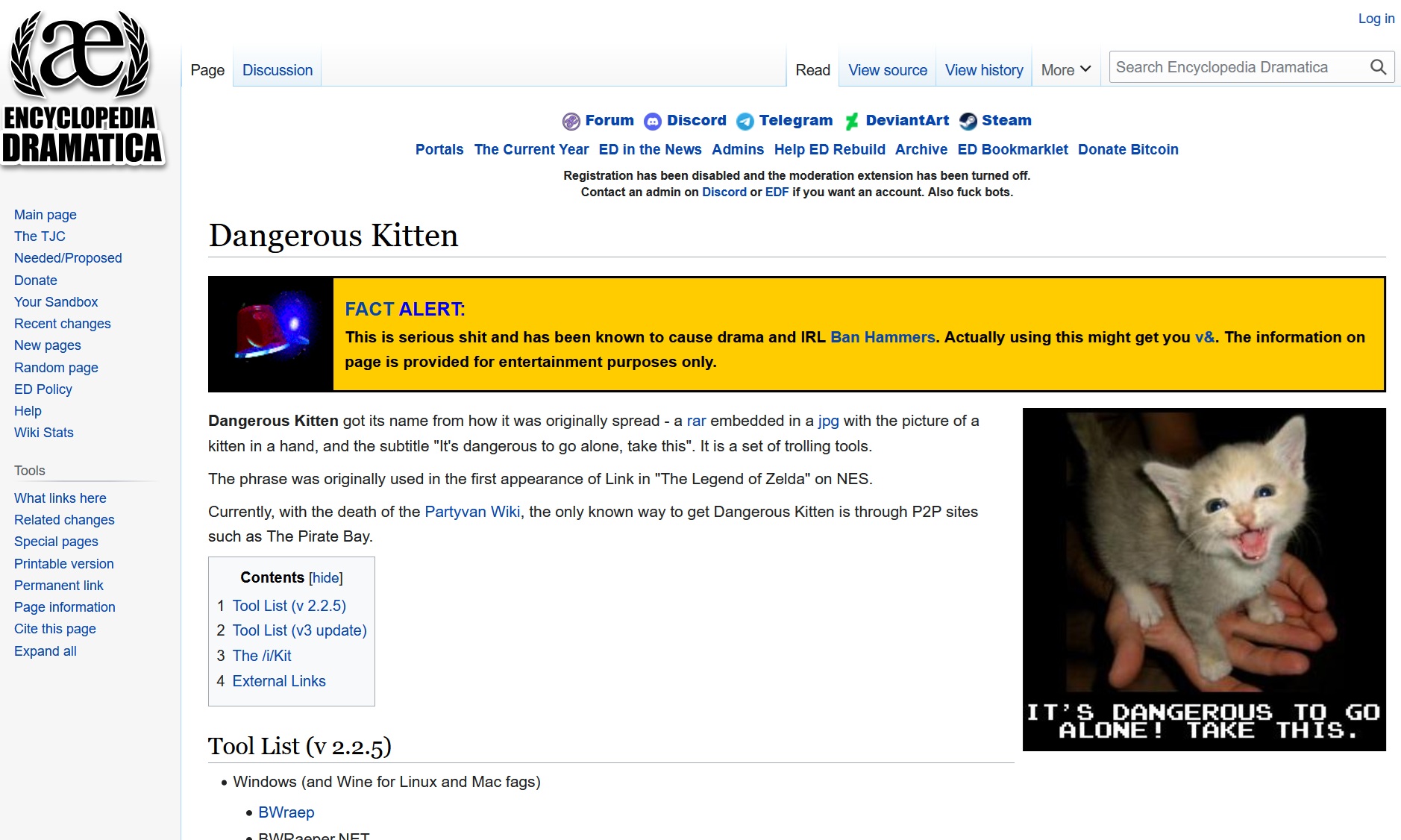Screen dimensions: 1401x840
Task: Click Donate in the sidebar
Action: click(36, 280)
